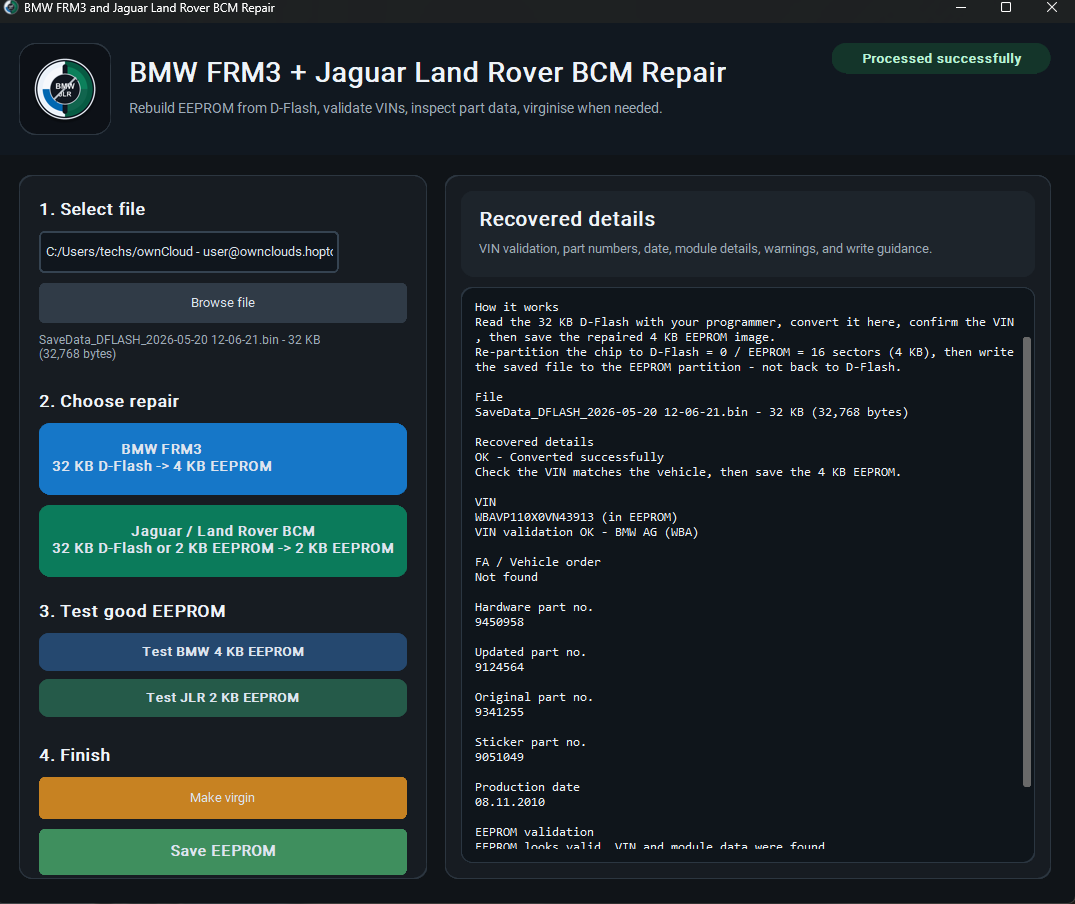Click the Processed successfully status badge
The width and height of the screenshot is (1075, 904).
[941, 58]
